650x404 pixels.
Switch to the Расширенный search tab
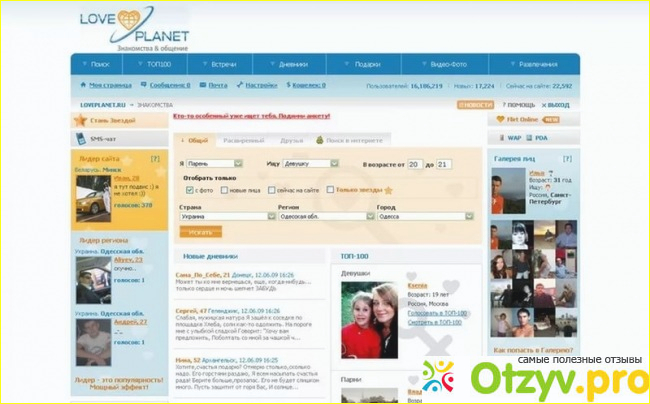[244, 141]
